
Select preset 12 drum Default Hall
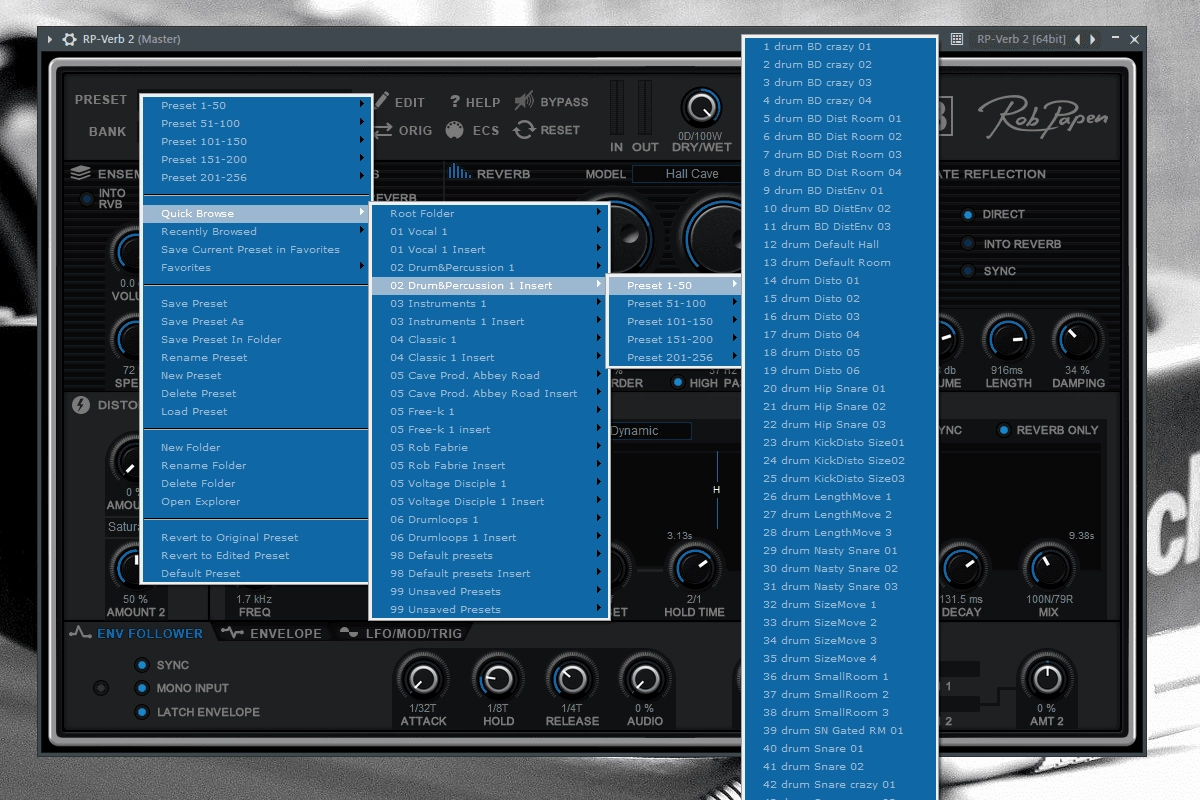(840, 244)
